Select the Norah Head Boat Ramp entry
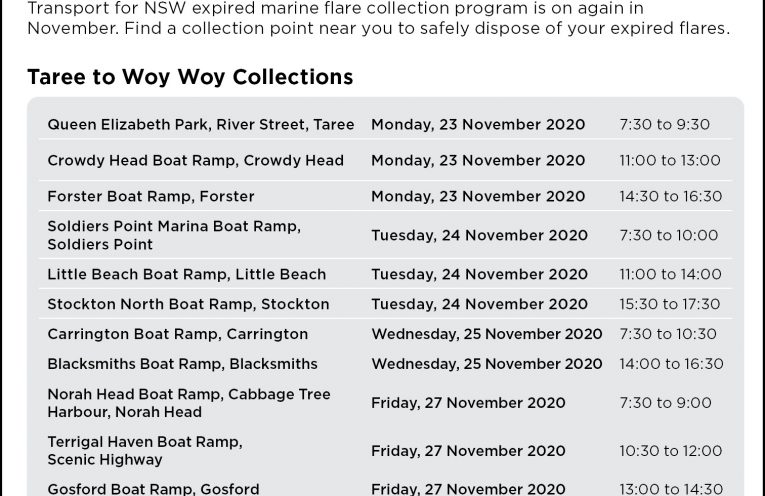 [x=188, y=403]
